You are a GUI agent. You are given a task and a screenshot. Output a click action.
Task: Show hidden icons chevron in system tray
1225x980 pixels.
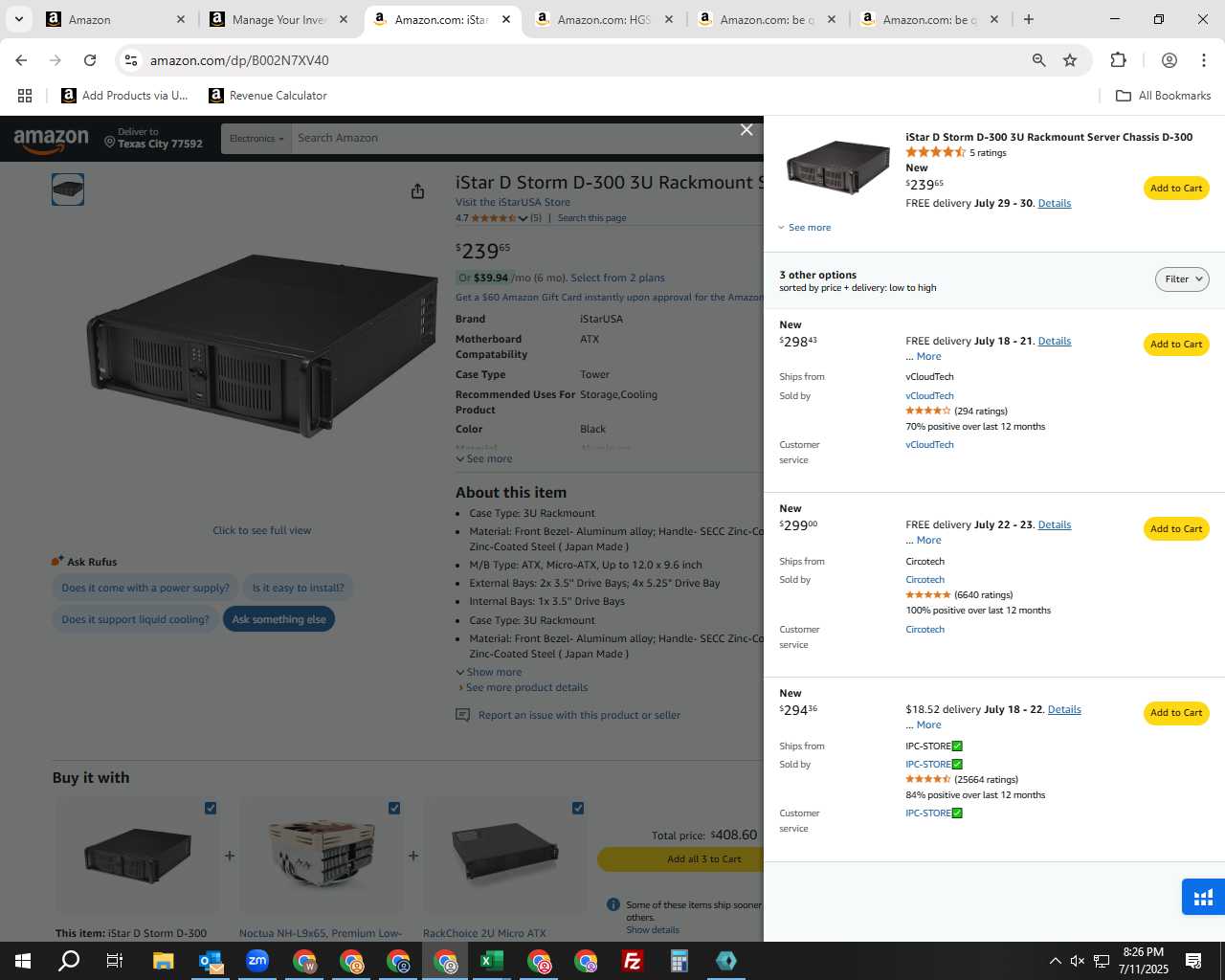tap(1055, 961)
